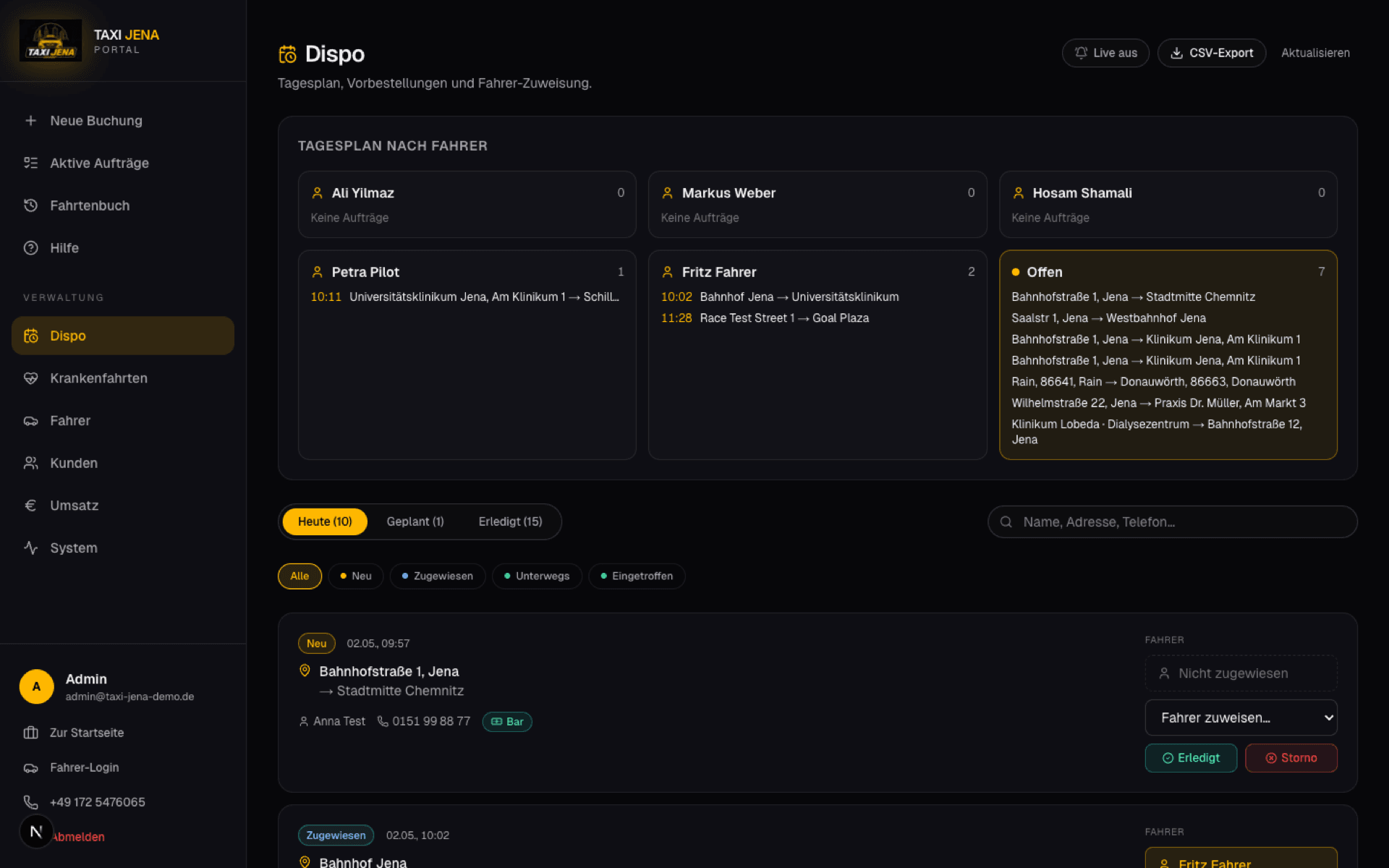Click the location pin beside Bahnhofstraße 1, Jena
Screen dimensions: 1389x868
pos(305,671)
